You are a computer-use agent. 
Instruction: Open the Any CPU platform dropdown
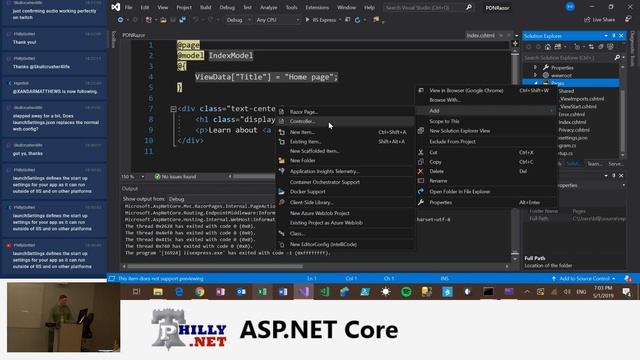277,20
